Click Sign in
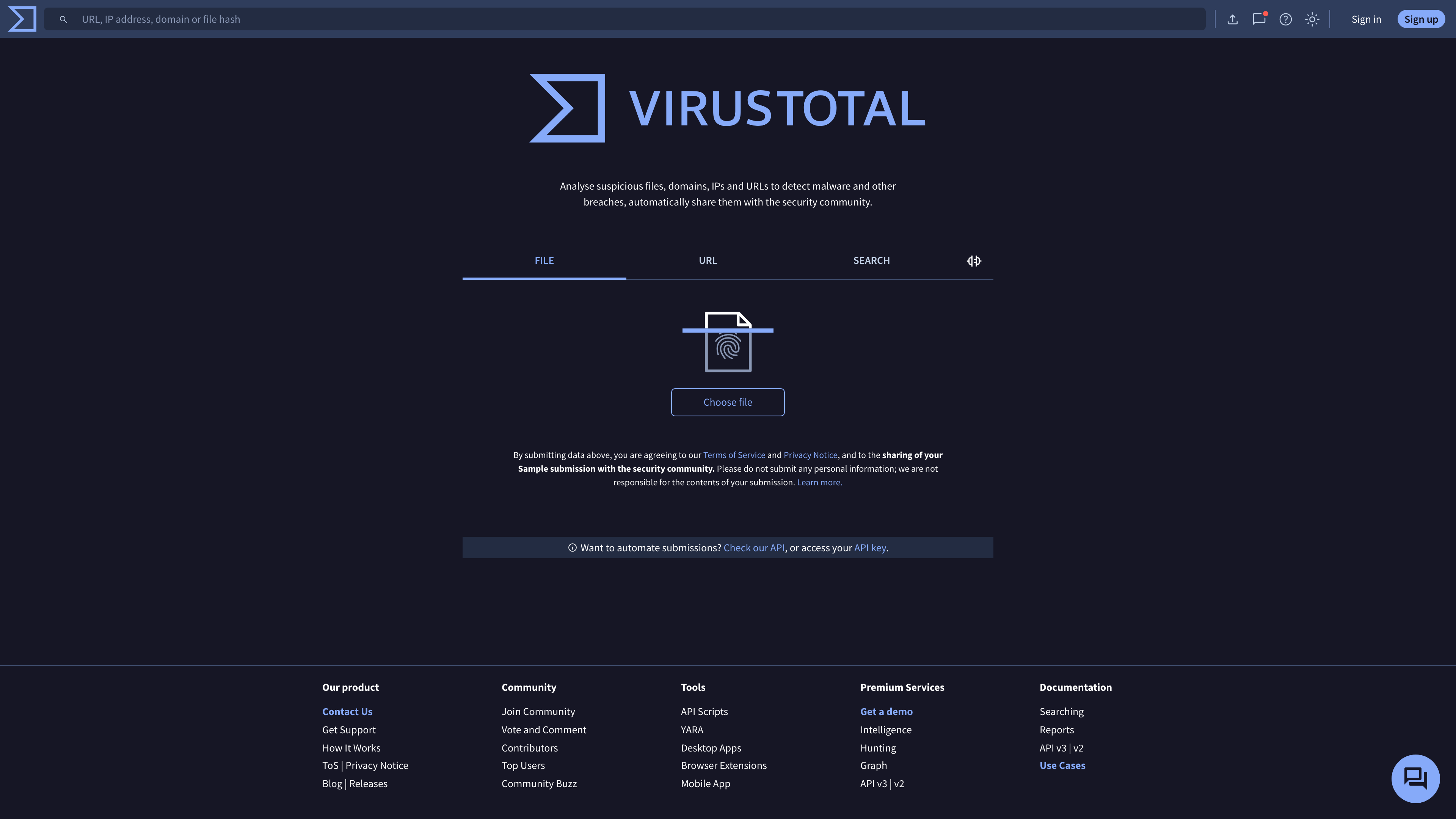This screenshot has width=1456, height=819. click(1366, 19)
